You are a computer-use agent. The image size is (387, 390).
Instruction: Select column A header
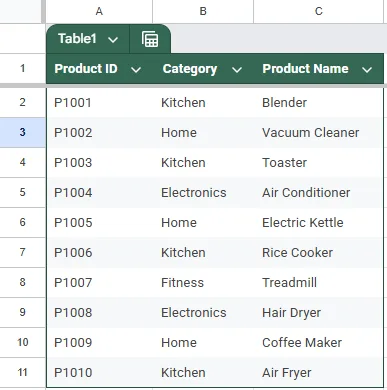coord(99,11)
